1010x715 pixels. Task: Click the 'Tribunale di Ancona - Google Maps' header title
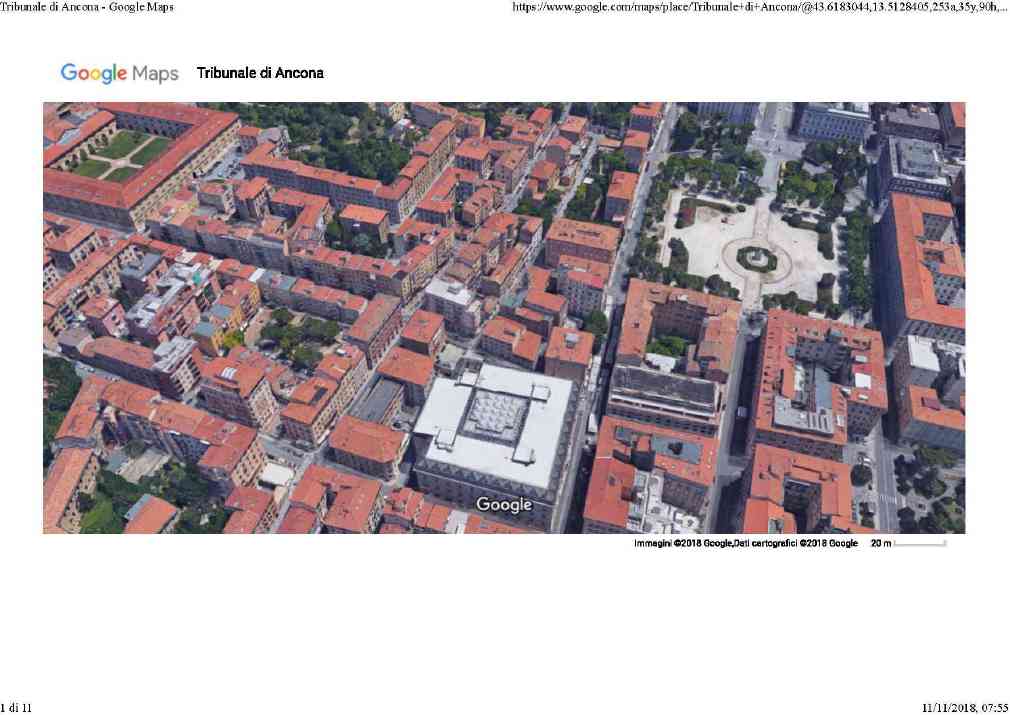[x=87, y=7]
